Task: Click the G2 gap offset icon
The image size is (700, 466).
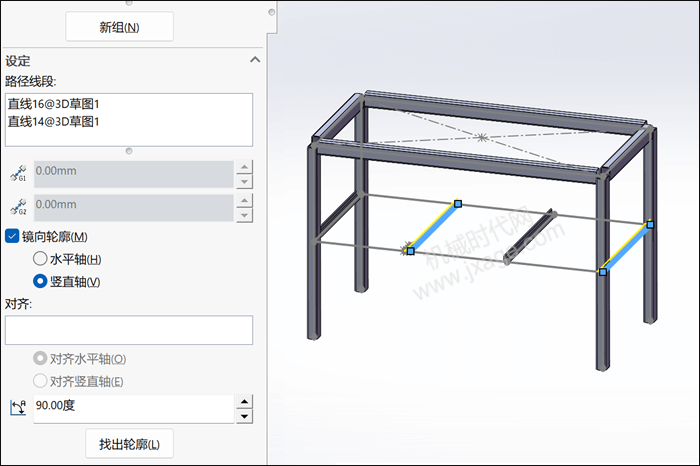Action: 18,207
